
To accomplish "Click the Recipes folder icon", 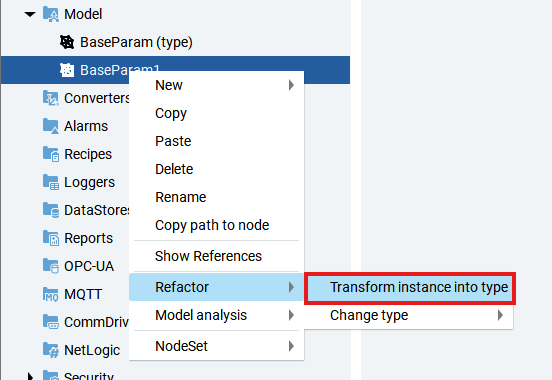I will click(x=51, y=154).
